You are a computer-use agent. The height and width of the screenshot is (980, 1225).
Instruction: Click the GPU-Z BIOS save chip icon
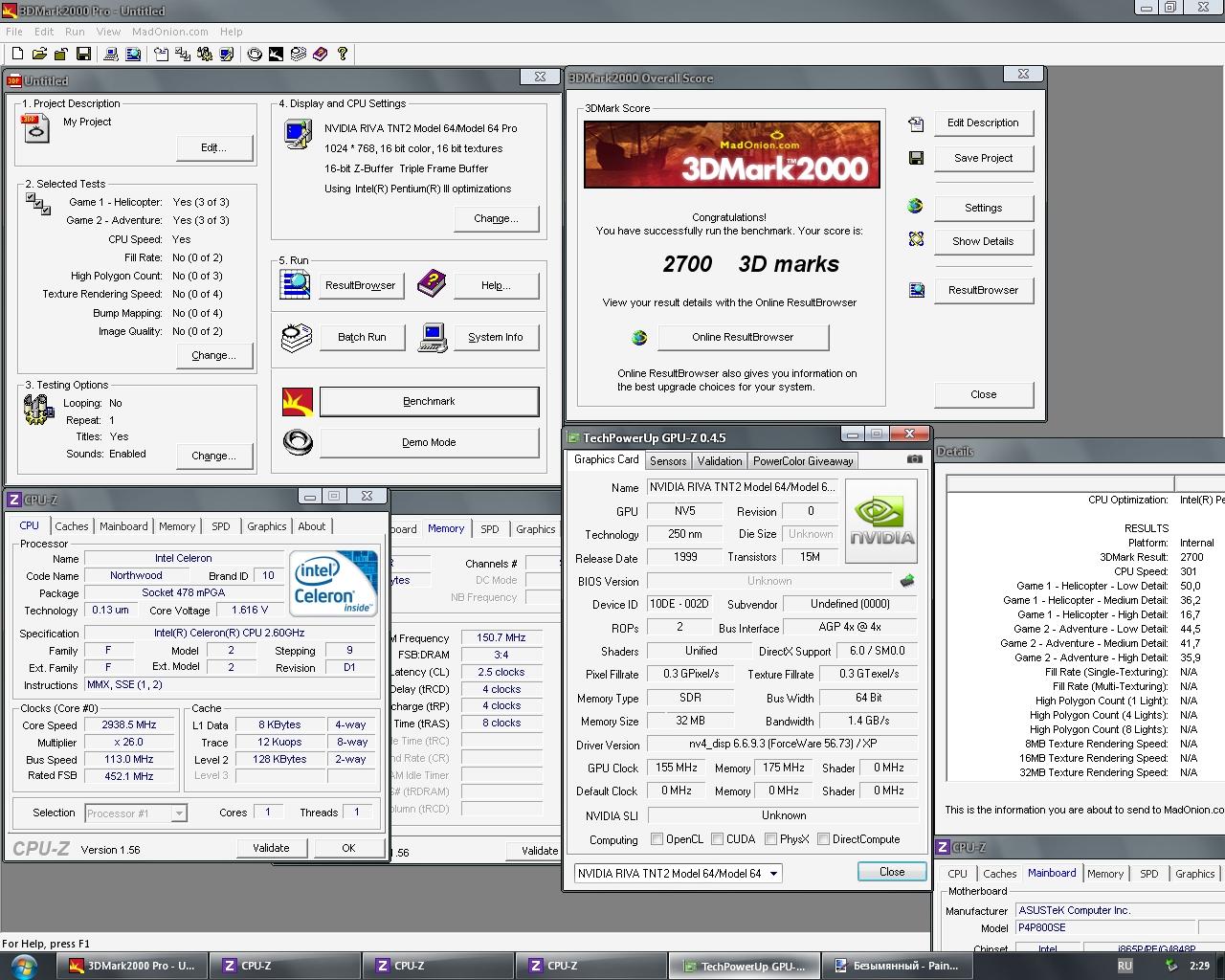click(x=907, y=580)
